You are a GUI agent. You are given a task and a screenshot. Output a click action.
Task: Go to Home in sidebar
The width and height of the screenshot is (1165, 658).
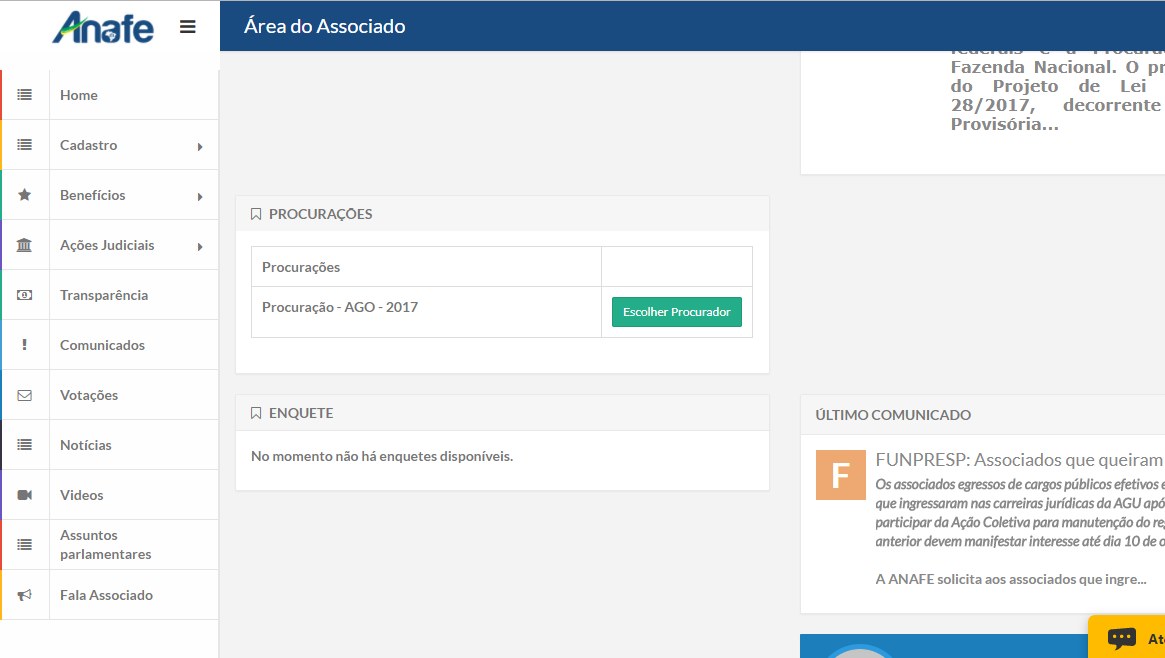79,95
